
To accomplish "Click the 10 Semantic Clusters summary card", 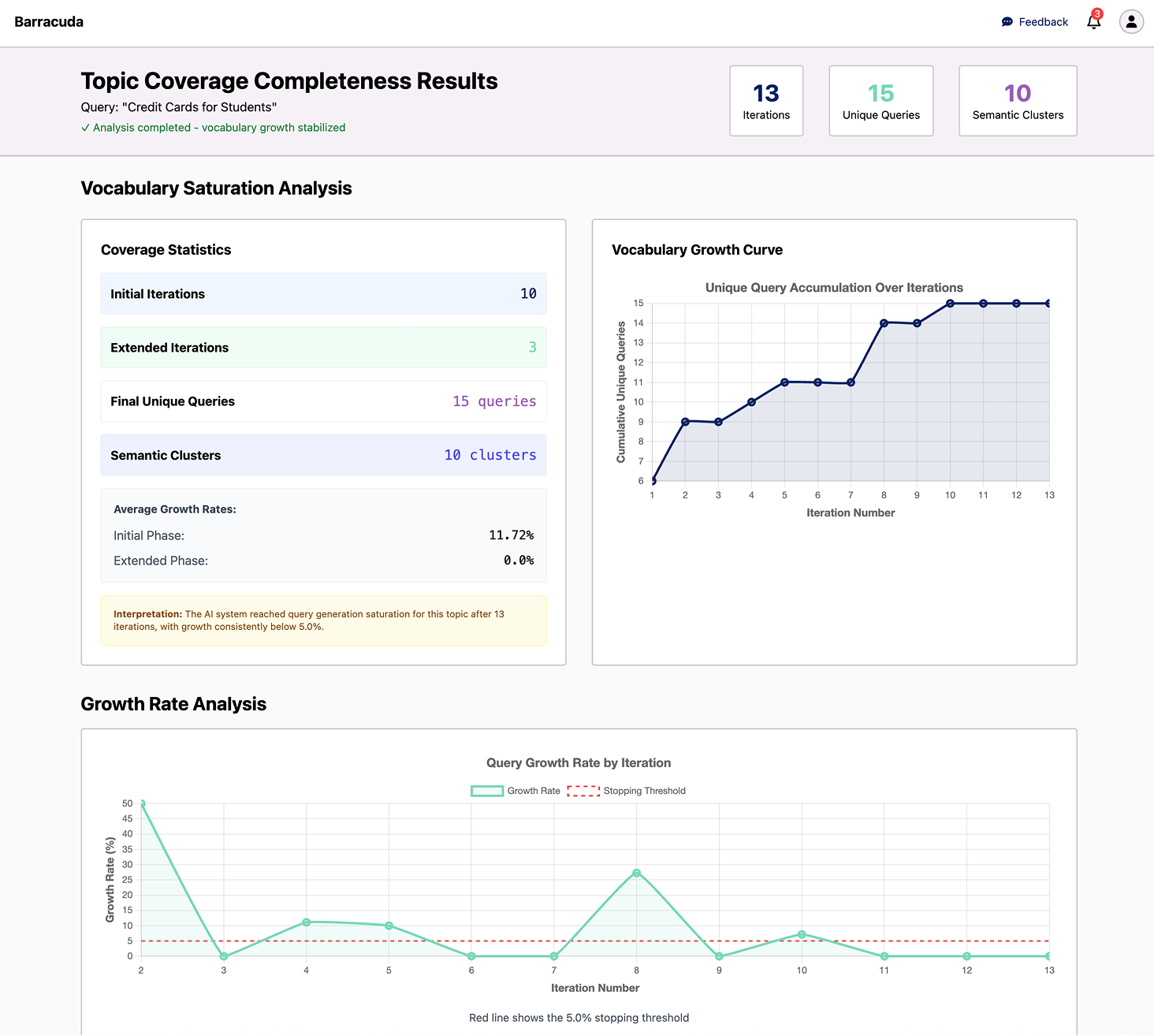I will pos(1017,101).
